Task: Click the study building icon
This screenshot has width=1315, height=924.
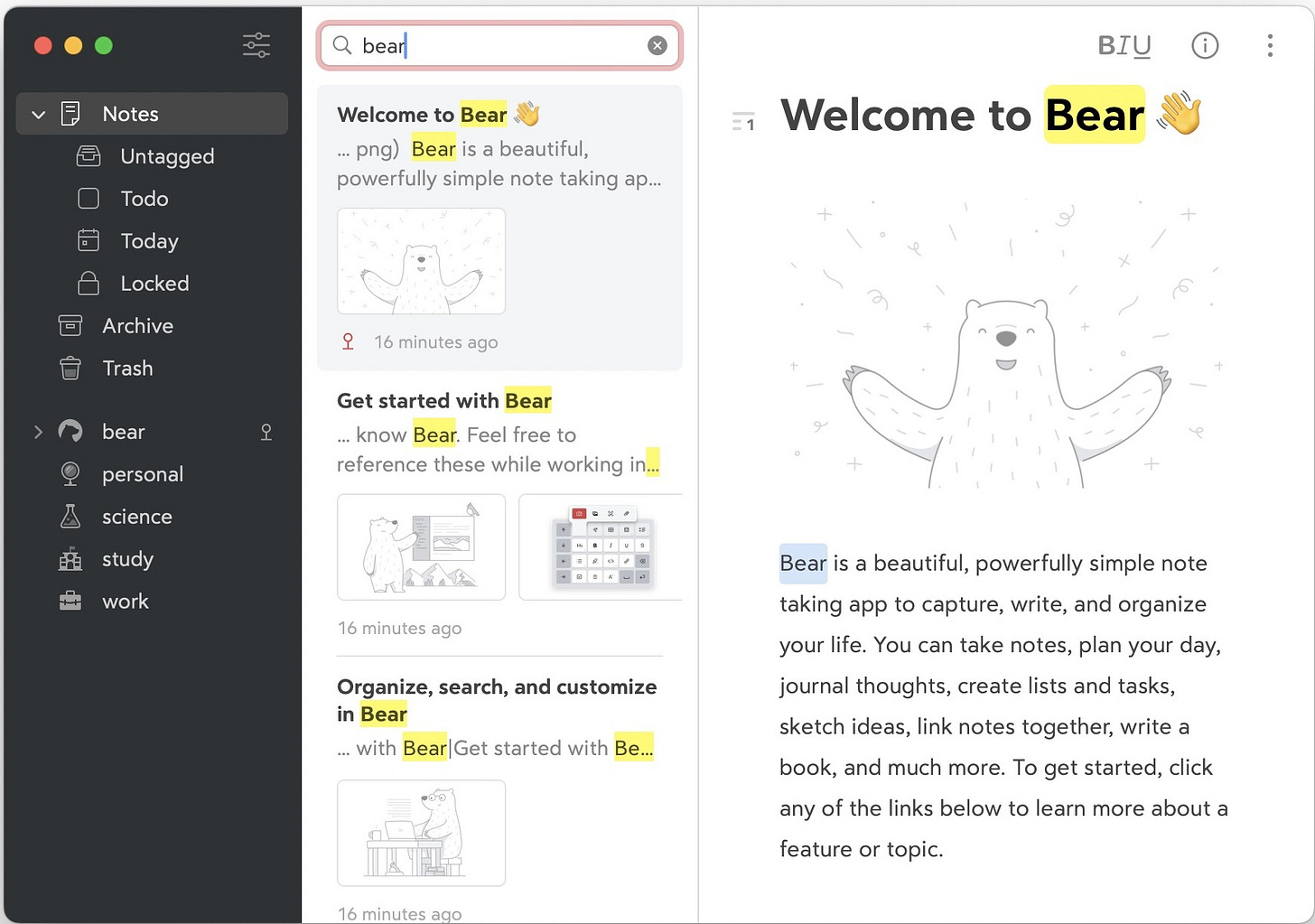Action: click(x=70, y=559)
